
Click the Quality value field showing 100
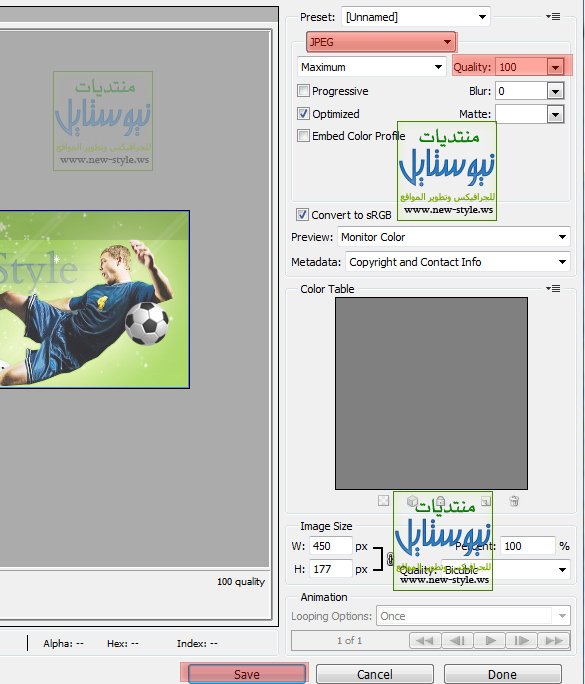pyautogui.click(x=521, y=67)
